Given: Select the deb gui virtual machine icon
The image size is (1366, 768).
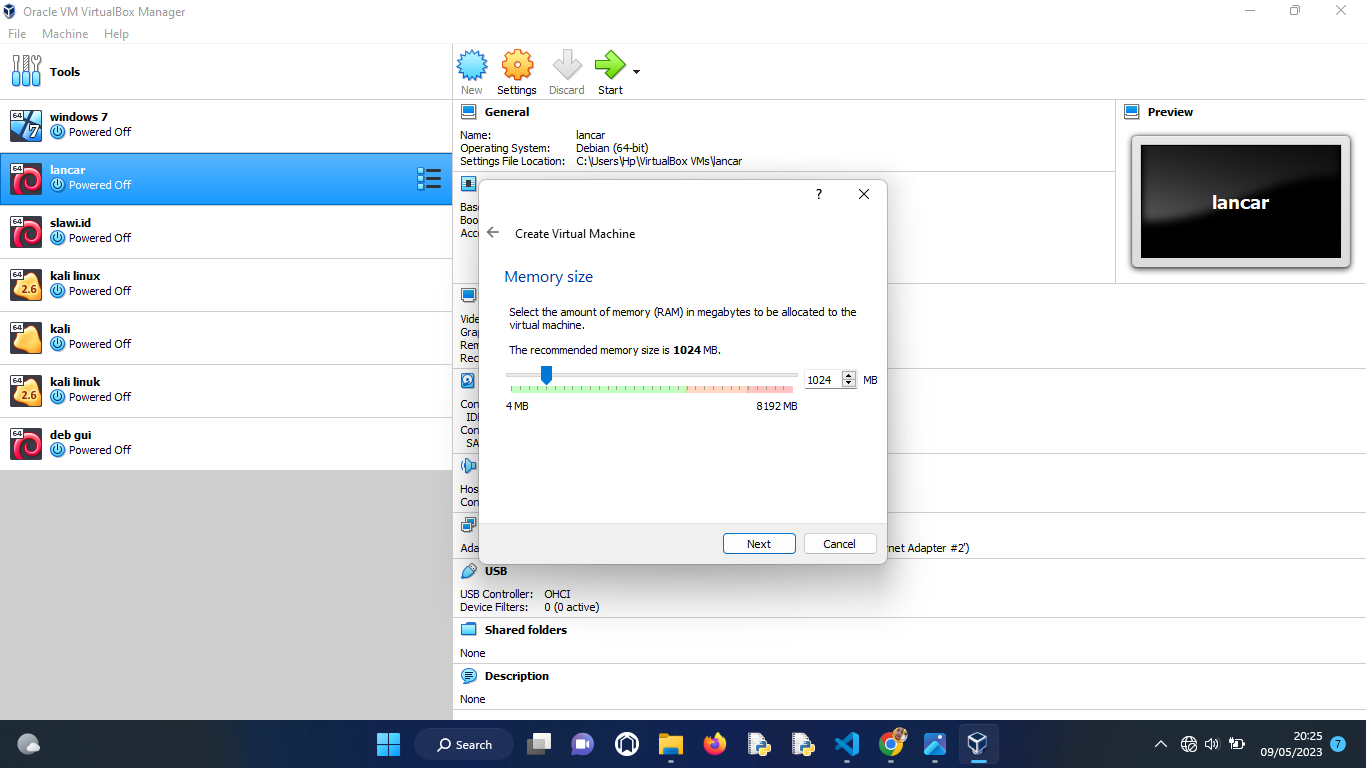Looking at the screenshot, I should point(26,443).
